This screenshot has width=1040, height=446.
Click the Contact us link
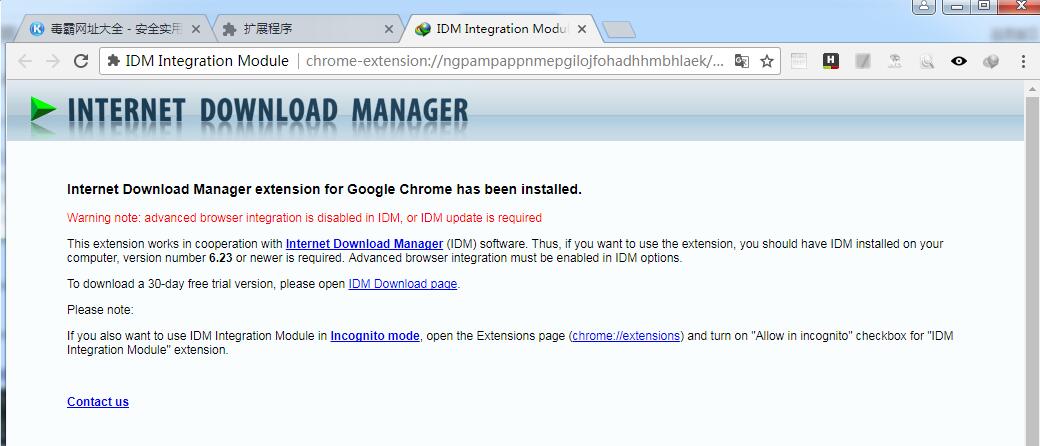(x=98, y=402)
